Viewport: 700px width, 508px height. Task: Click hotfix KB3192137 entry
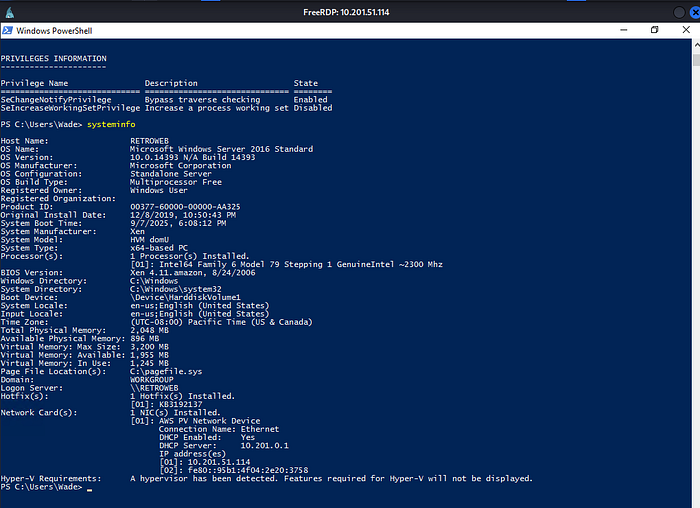[166, 404]
